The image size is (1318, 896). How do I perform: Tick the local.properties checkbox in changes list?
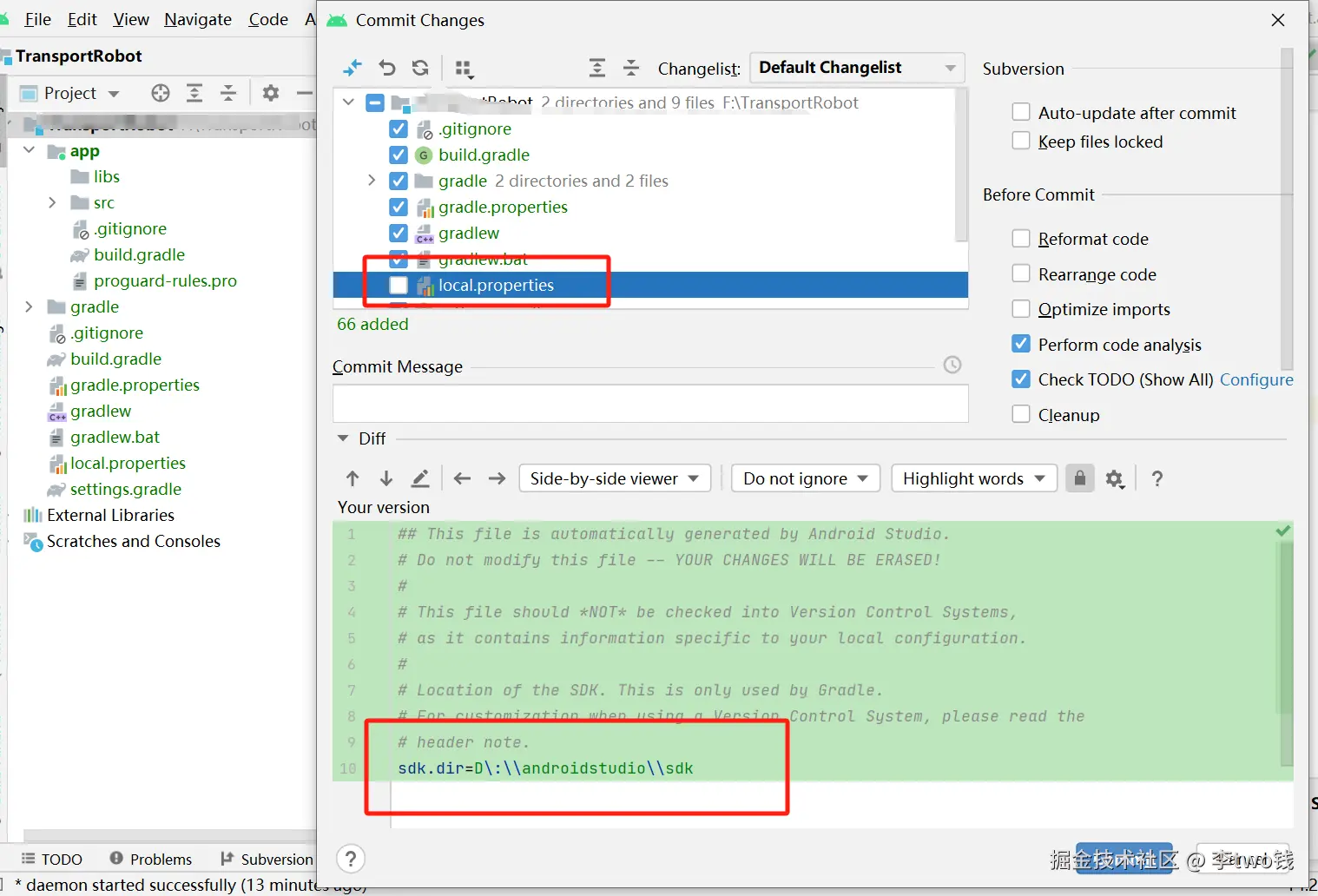[399, 285]
